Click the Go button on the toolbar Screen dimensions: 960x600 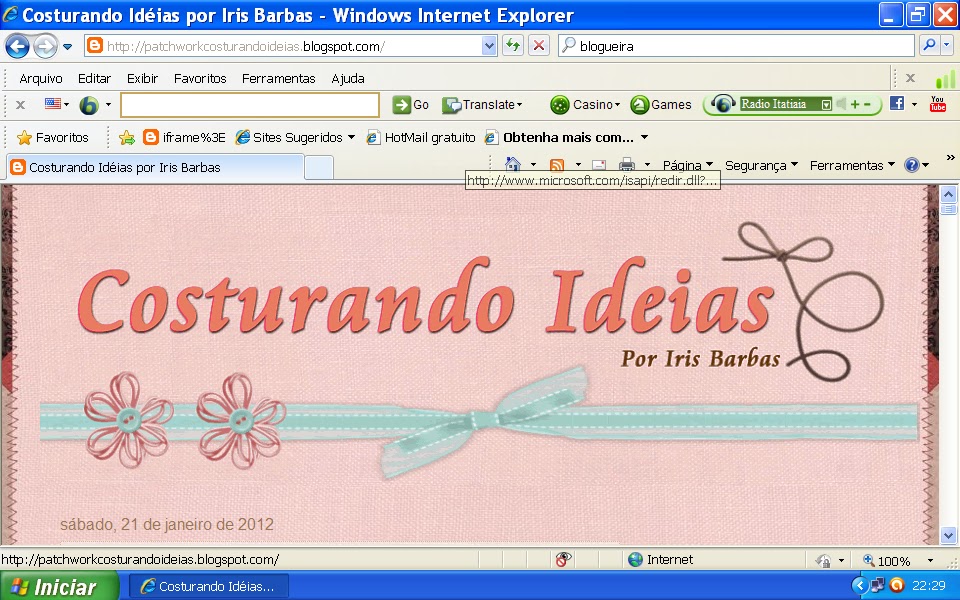coord(410,105)
